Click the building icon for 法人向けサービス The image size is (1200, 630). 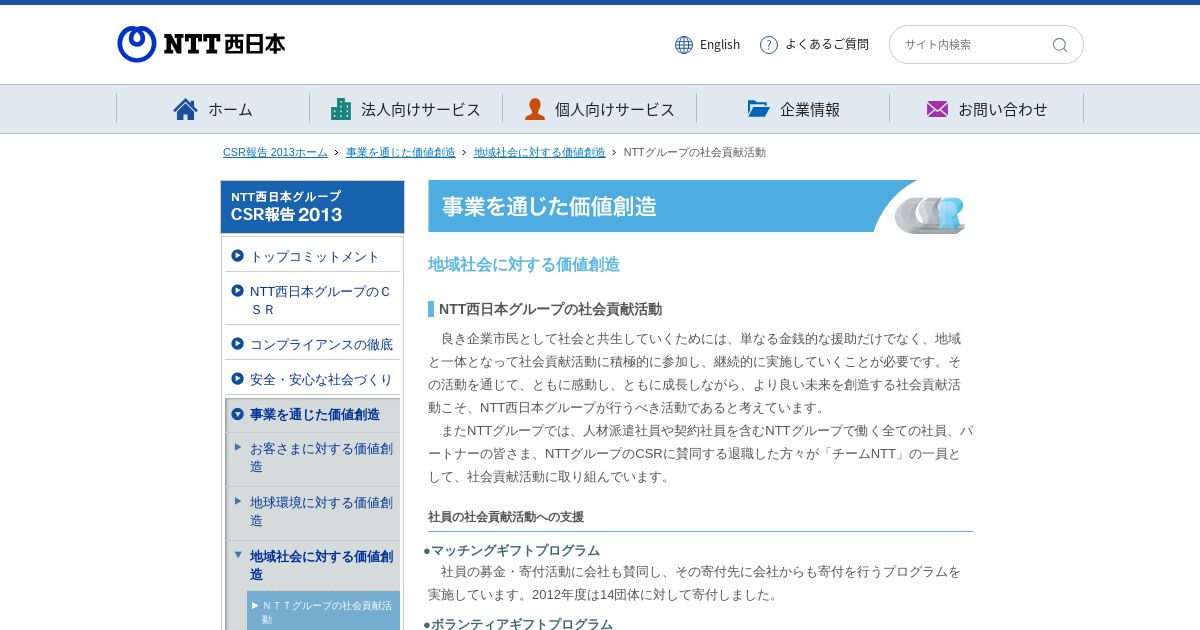point(341,109)
